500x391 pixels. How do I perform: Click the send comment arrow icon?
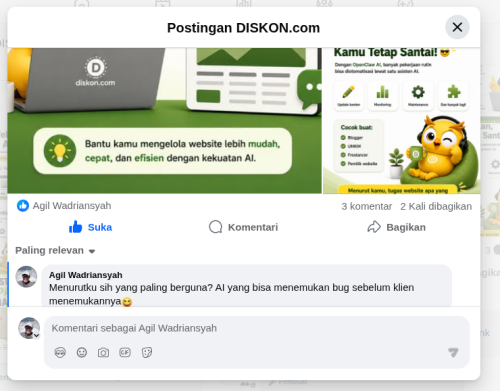pyautogui.click(x=453, y=352)
